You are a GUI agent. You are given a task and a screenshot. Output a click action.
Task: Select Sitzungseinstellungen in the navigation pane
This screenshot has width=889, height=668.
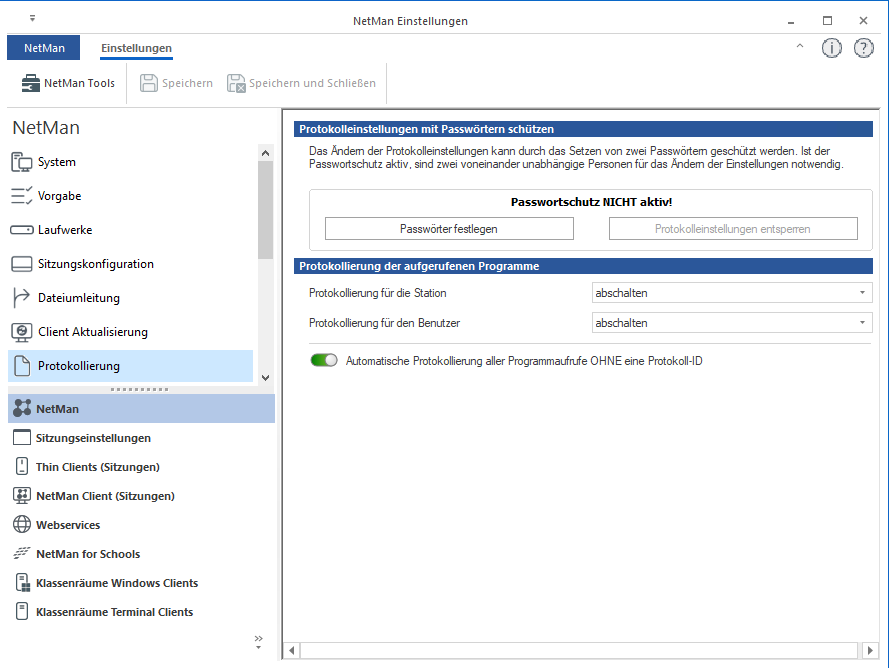pyautogui.click(x=93, y=438)
